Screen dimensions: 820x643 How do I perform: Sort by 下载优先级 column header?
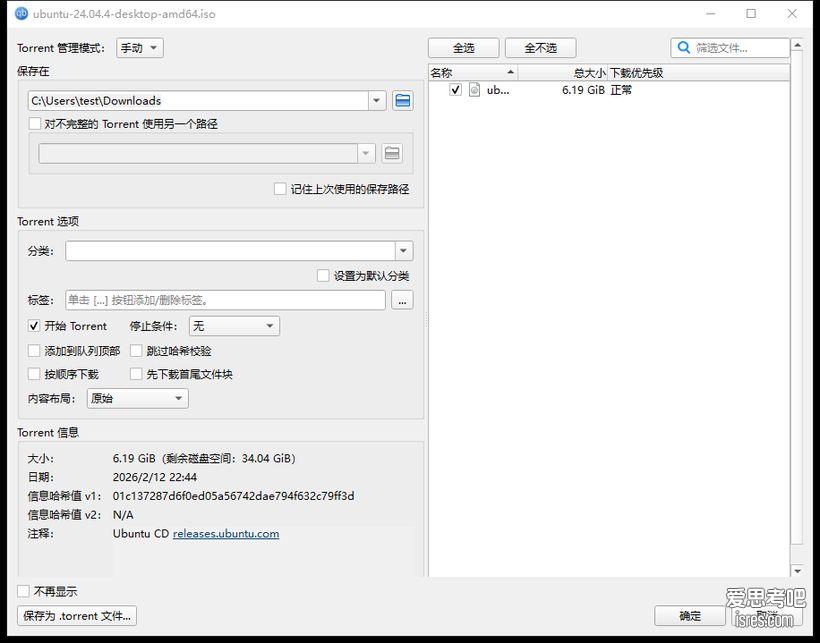click(698, 73)
